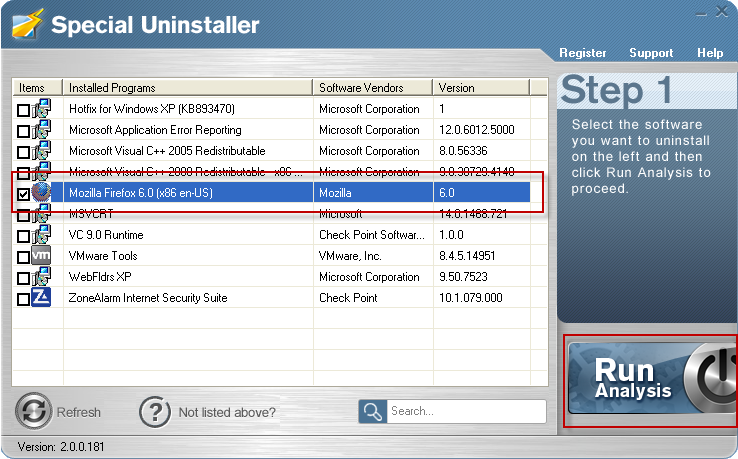Screen dimensions: 738x459
Task: Click the magnifier search icon
Action: coord(373,411)
